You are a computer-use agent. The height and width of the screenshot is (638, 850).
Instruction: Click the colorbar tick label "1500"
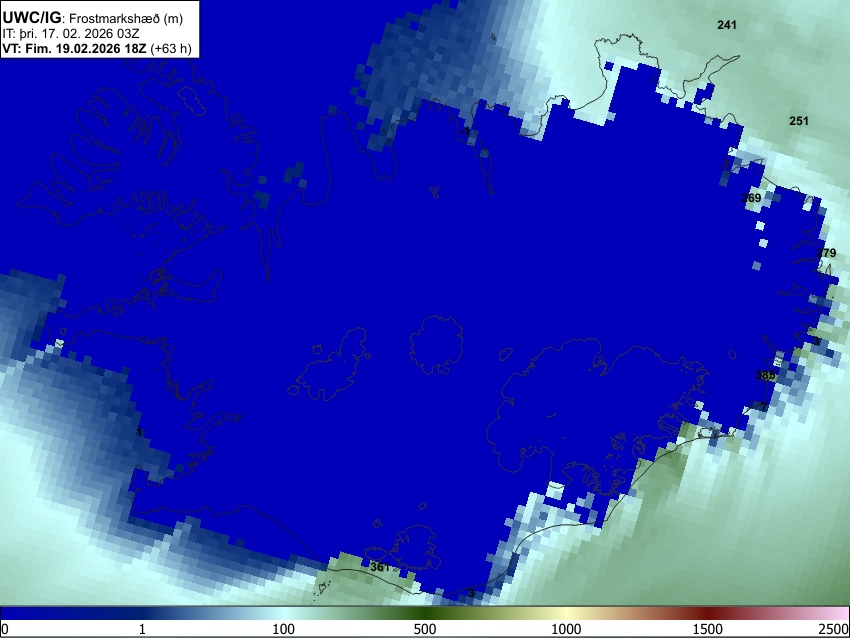707,629
